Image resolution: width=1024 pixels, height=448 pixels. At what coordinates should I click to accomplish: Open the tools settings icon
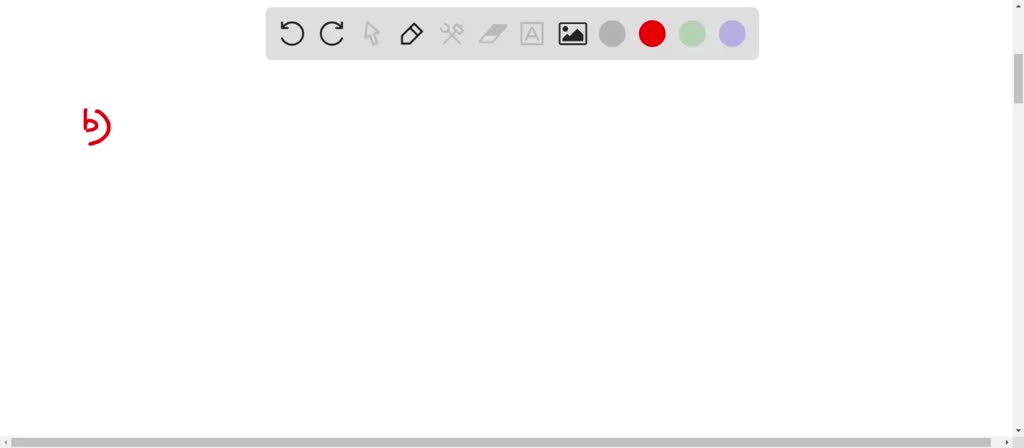452,33
